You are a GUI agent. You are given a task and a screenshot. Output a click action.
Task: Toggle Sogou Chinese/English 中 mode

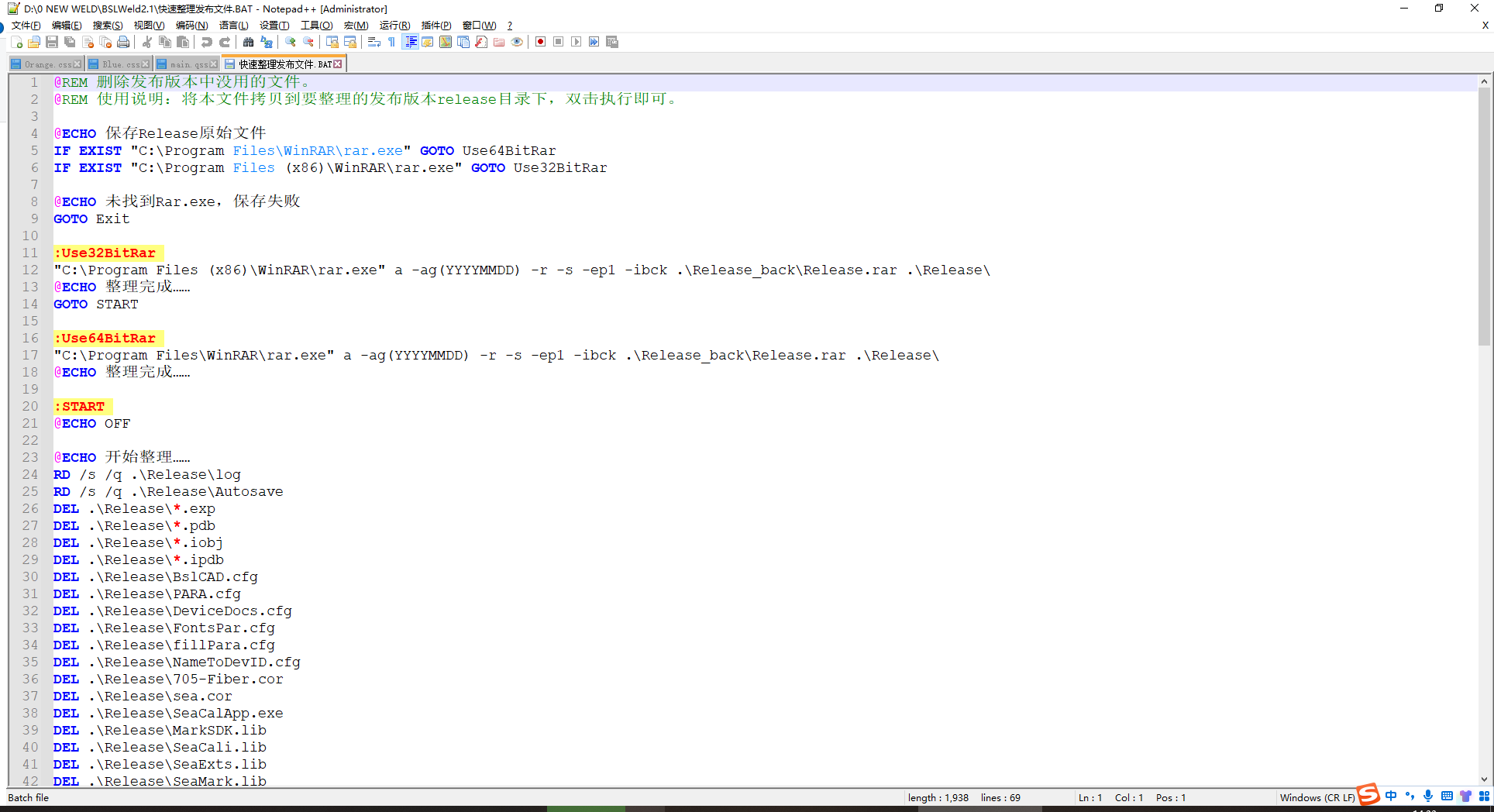1391,796
